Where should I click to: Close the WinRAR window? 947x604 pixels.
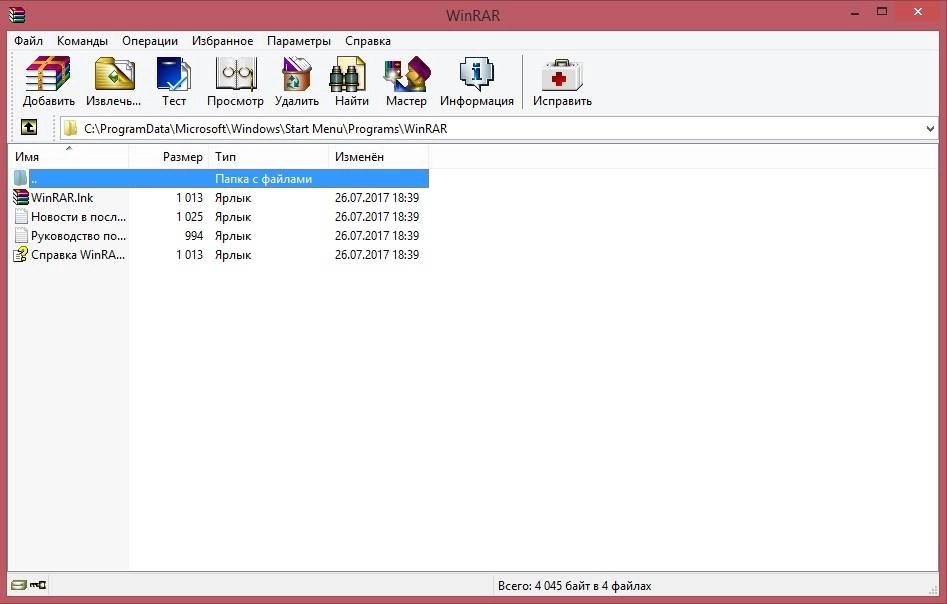coord(918,11)
